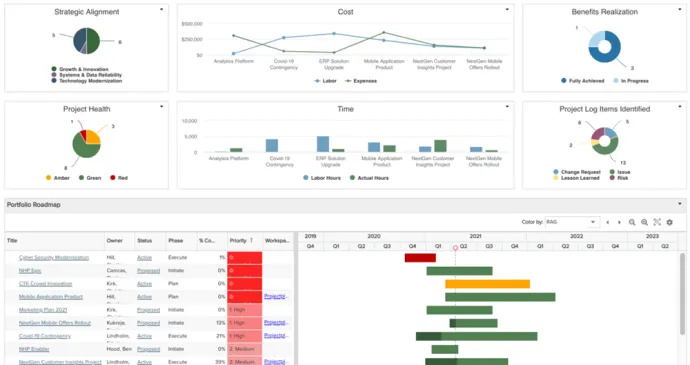Open Mobile Application Product project link
The width and height of the screenshot is (690, 365).
click(x=51, y=297)
